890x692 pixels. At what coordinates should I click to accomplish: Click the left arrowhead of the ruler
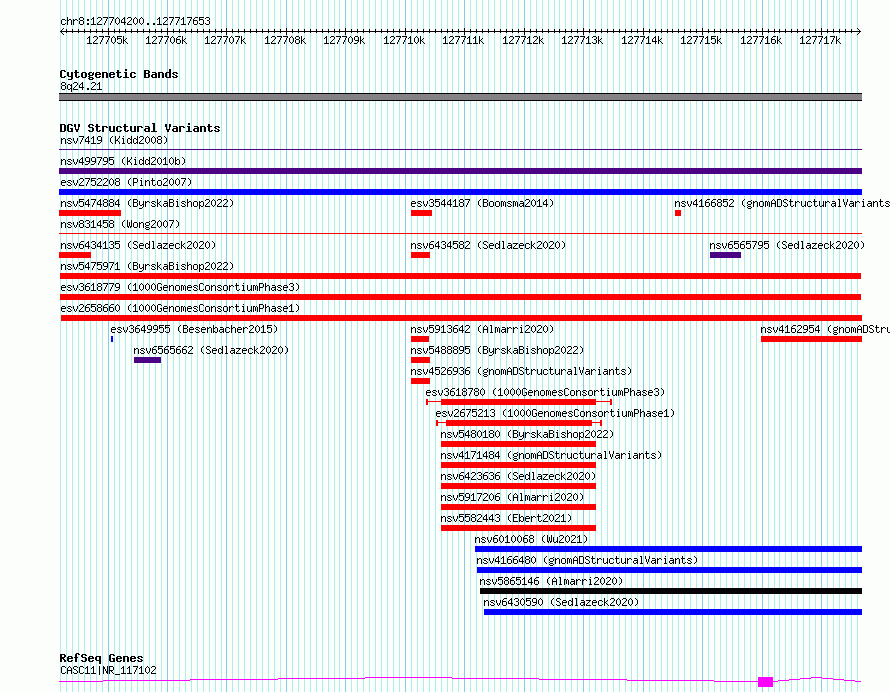[x=62, y=32]
